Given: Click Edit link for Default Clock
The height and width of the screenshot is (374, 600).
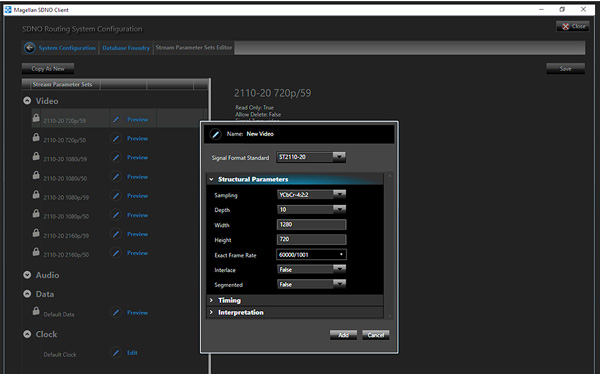Looking at the screenshot, I should (x=132, y=353).
